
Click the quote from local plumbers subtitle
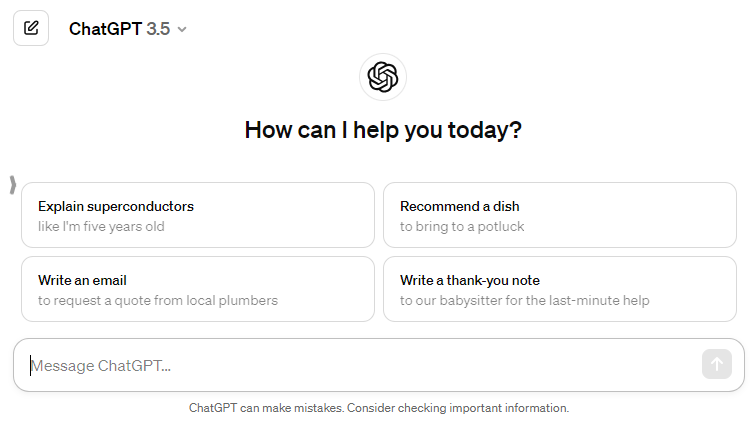(158, 300)
